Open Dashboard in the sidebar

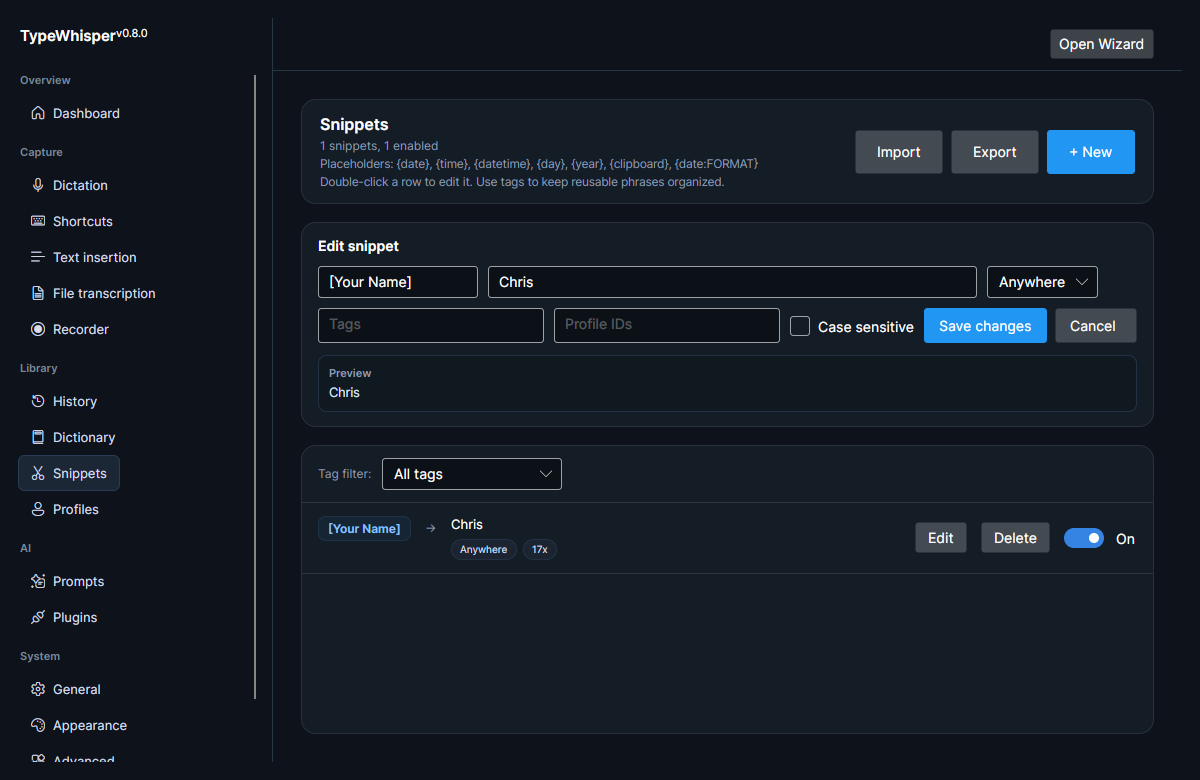coord(69,113)
